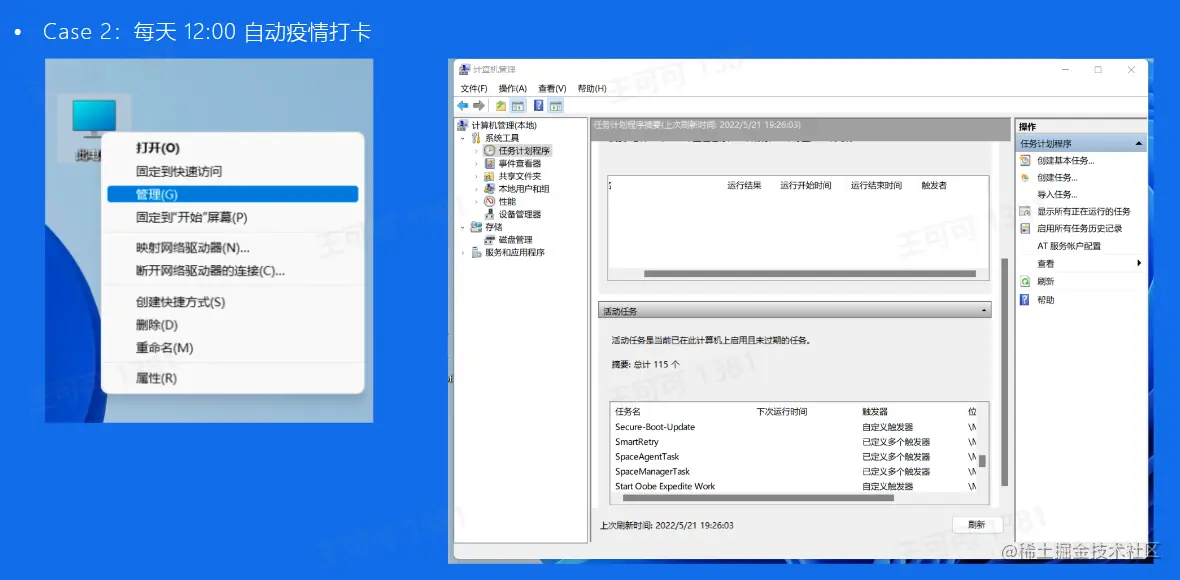Collapse the 存储 tree node arrow
The height and width of the screenshot is (580, 1180).
point(462,227)
